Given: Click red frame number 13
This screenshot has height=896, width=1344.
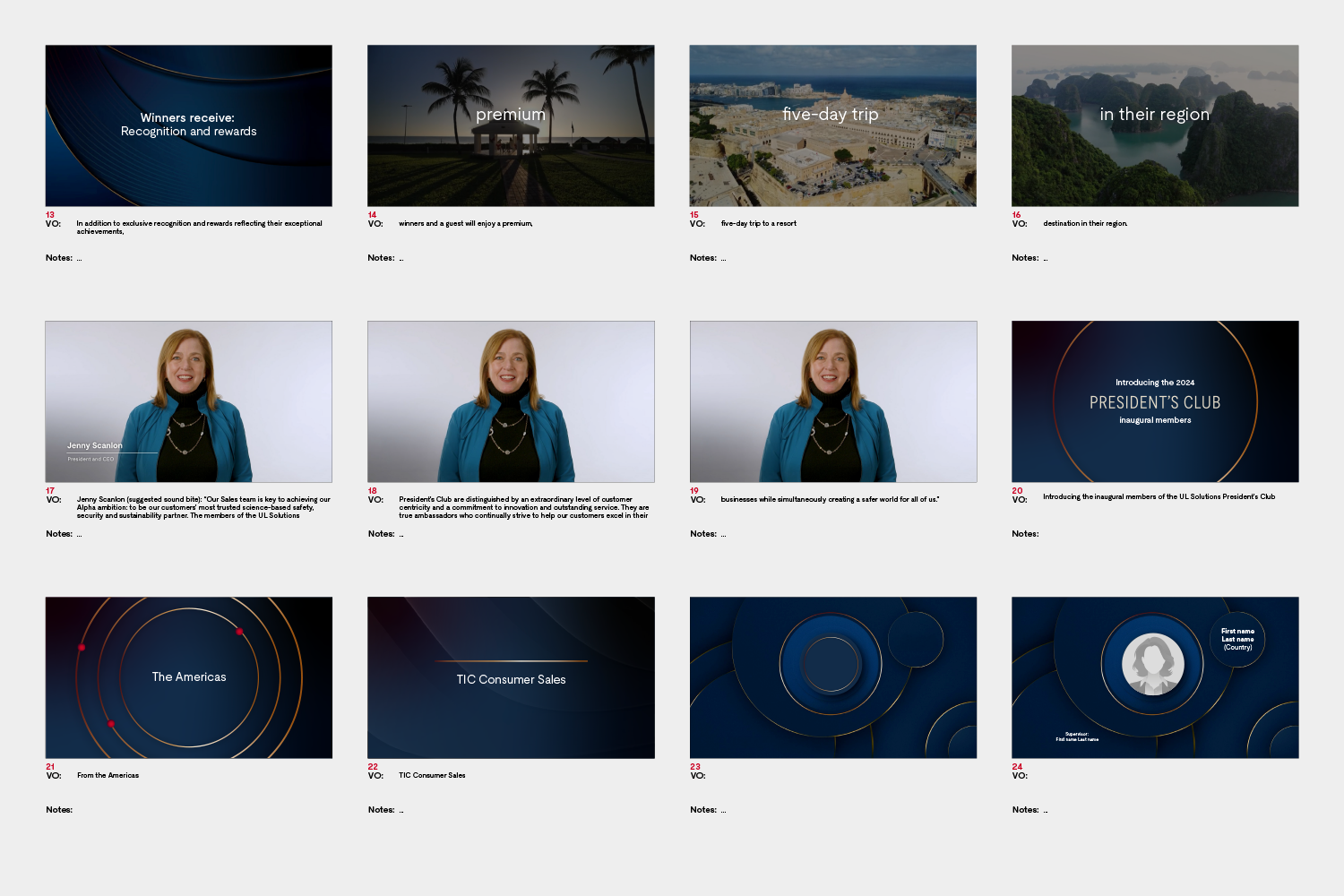Looking at the screenshot, I should coord(50,215).
